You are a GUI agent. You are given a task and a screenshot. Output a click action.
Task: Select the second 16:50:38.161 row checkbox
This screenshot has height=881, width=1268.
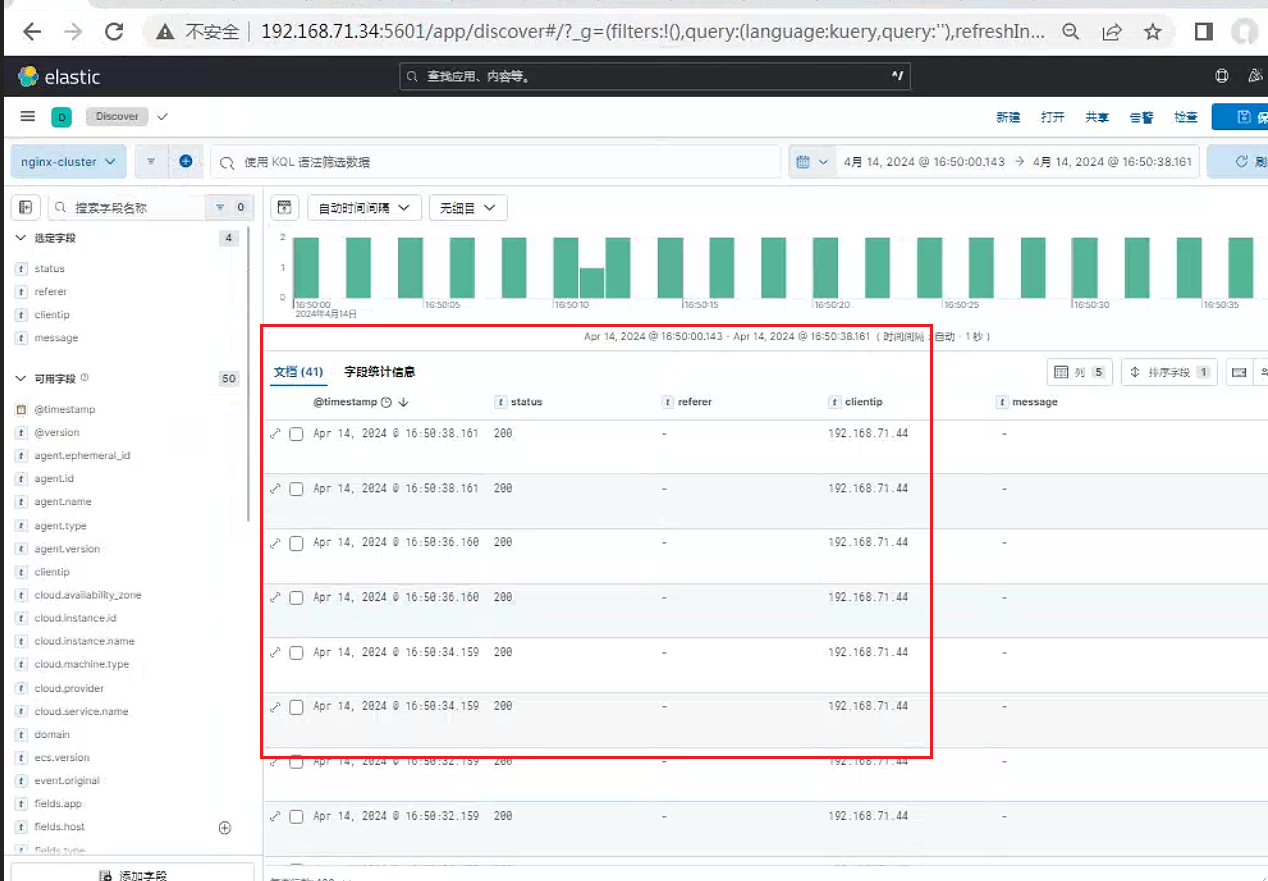[296, 489]
